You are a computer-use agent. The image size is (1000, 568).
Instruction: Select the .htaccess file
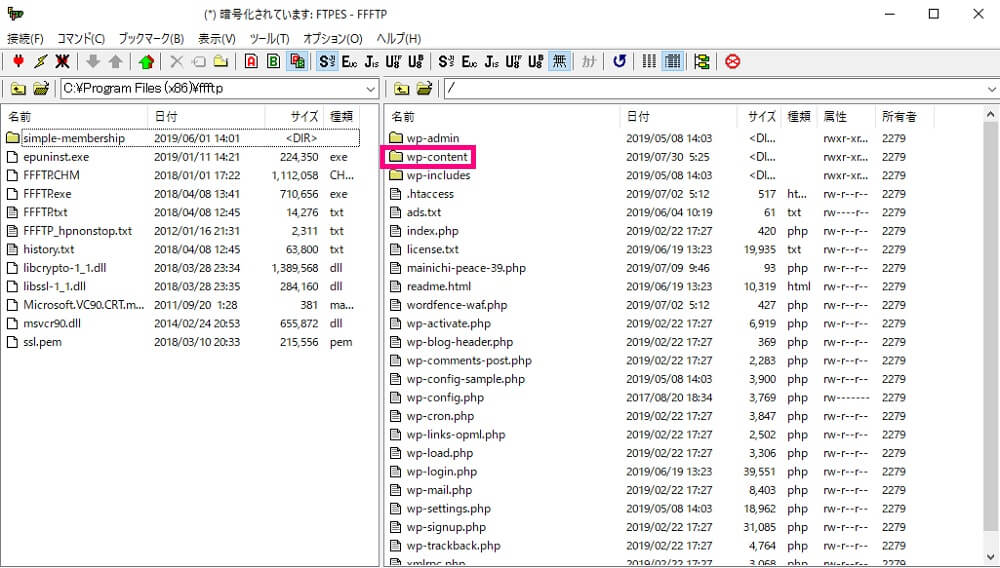(430, 194)
